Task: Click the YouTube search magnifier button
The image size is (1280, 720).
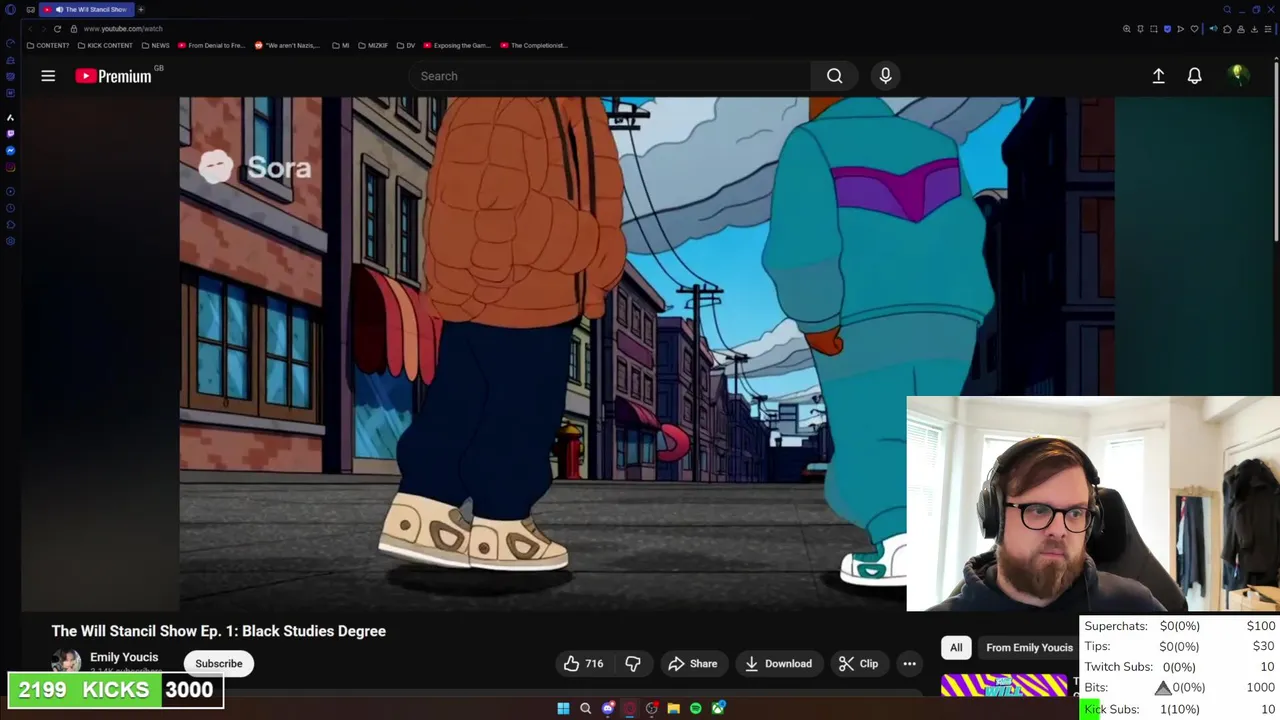Action: [834, 76]
